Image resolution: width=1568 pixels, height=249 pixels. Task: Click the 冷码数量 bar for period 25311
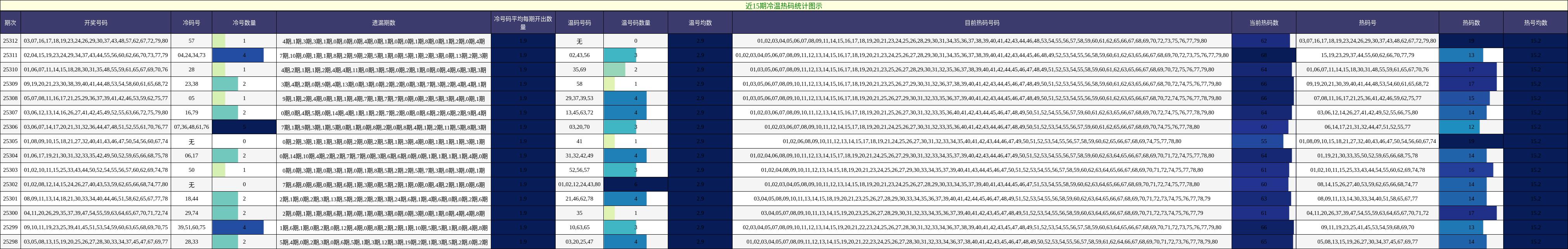tap(238, 55)
